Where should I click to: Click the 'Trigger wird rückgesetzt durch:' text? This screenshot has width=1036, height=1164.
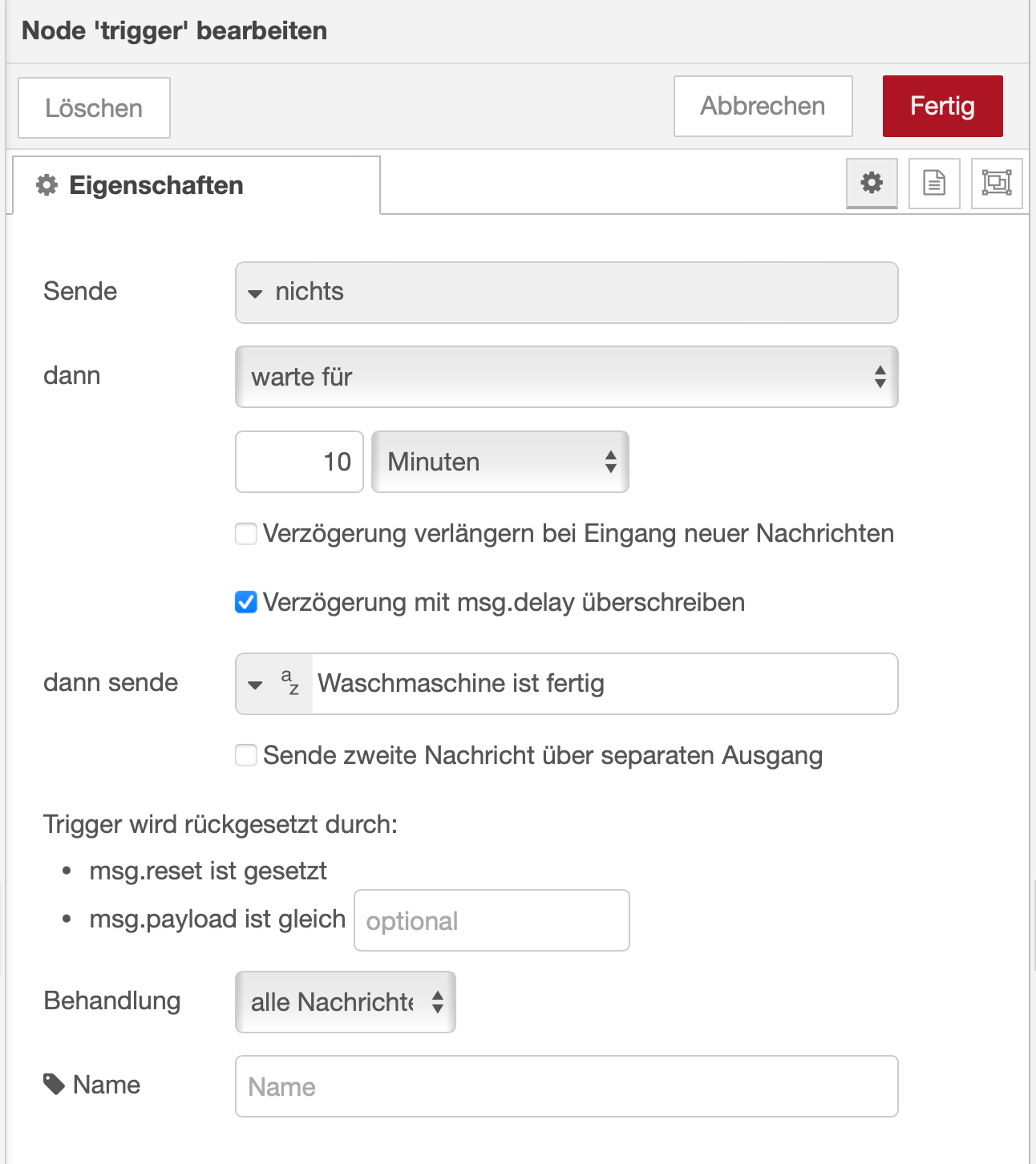(x=221, y=824)
